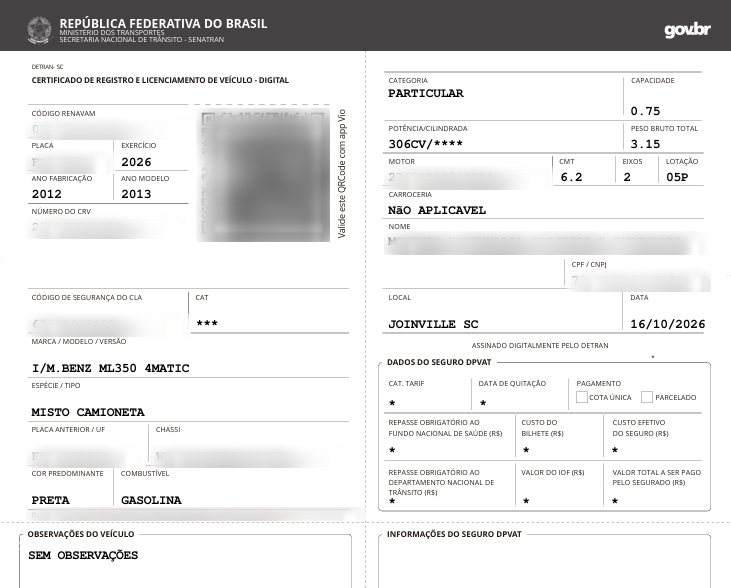
Task: Click the ano fabricação value 2012
Action: 47,194
